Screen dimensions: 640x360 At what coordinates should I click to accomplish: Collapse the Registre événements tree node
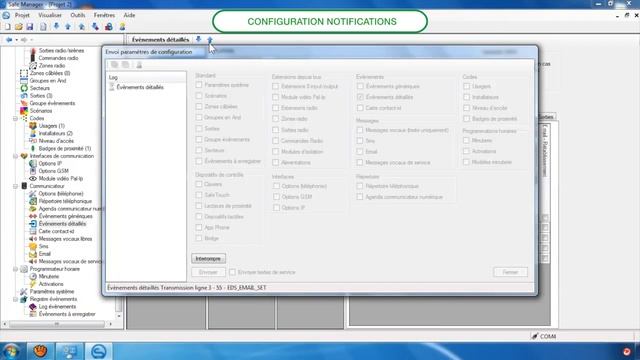(16, 299)
